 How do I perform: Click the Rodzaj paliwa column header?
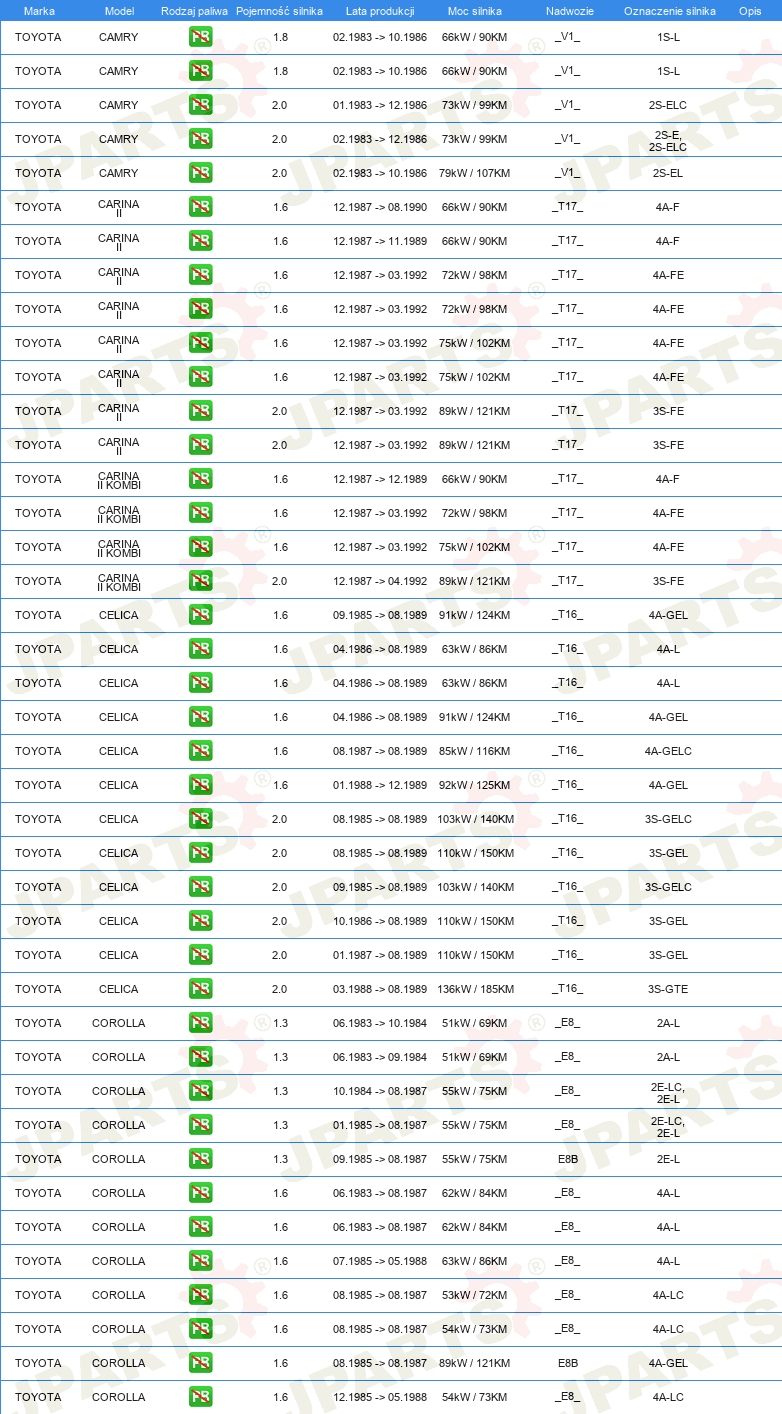[x=194, y=11]
